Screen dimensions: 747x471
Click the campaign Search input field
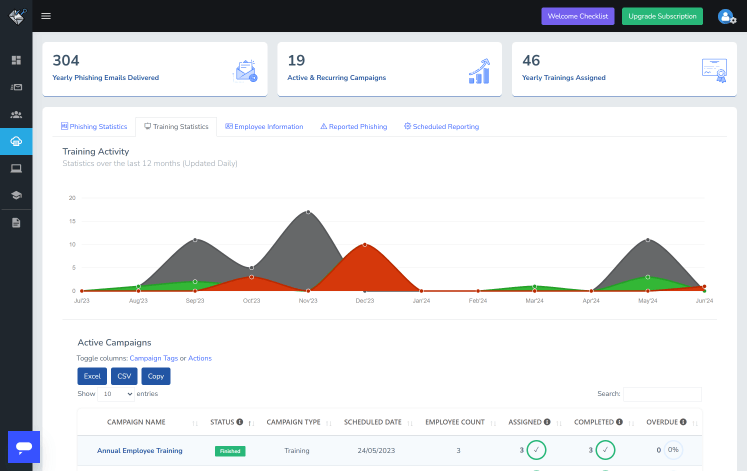pos(662,394)
